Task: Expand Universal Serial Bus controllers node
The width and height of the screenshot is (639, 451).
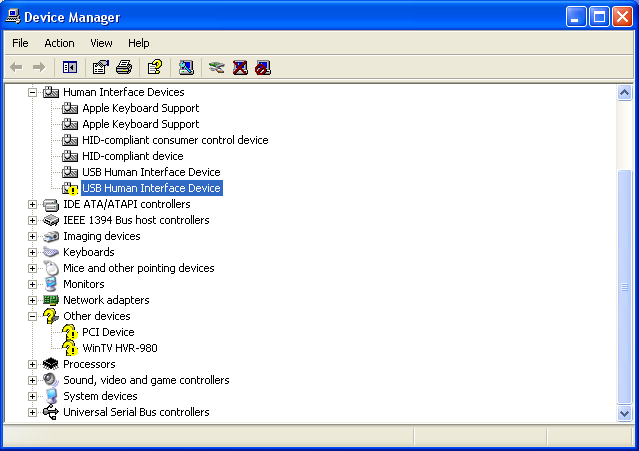Action: coord(32,412)
